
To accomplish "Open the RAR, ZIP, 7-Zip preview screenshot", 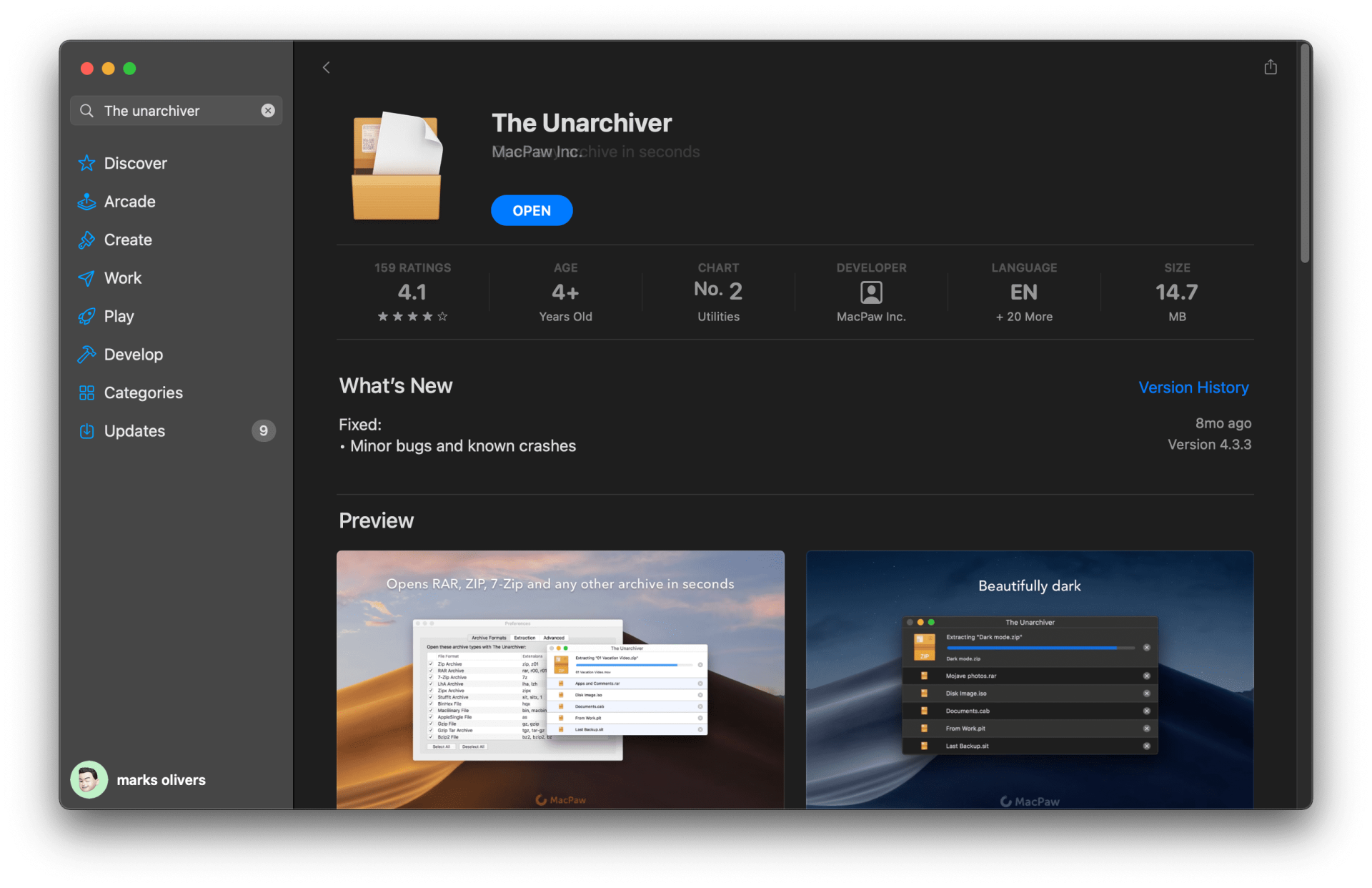I will coord(560,679).
